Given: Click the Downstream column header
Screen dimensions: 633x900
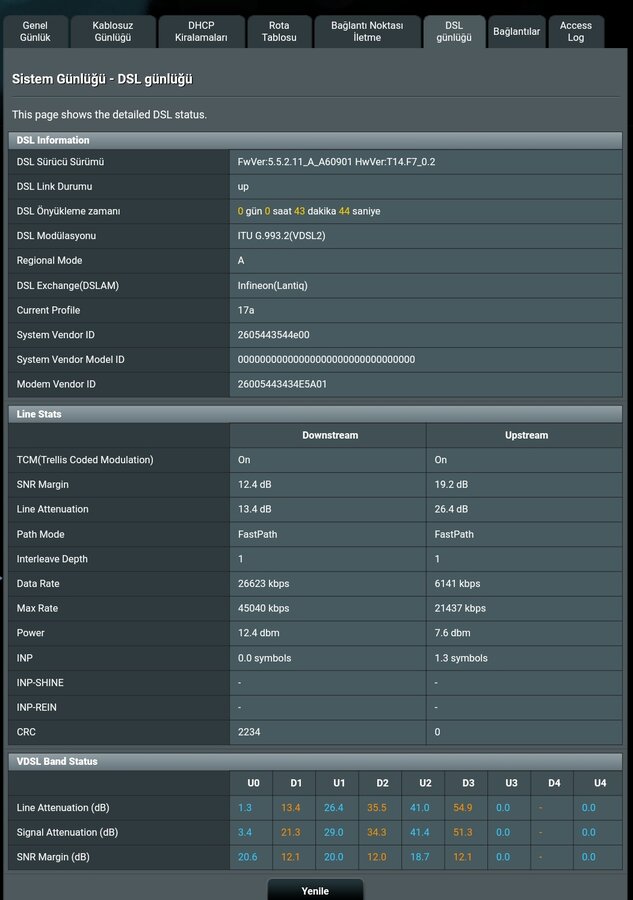Looking at the screenshot, I should (330, 435).
